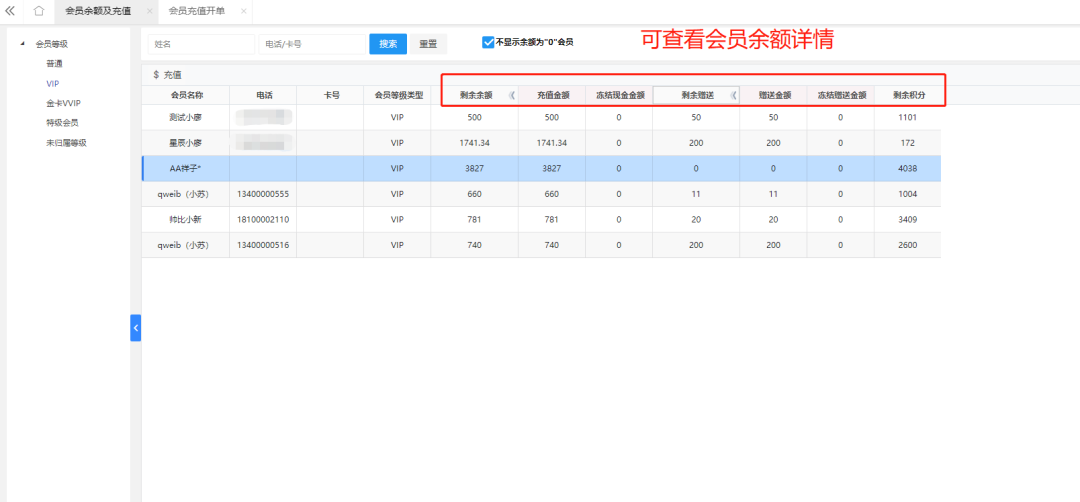The image size is (1080, 502).
Task: Collapse the left panel with blue arrow handle
Action: click(x=135, y=327)
